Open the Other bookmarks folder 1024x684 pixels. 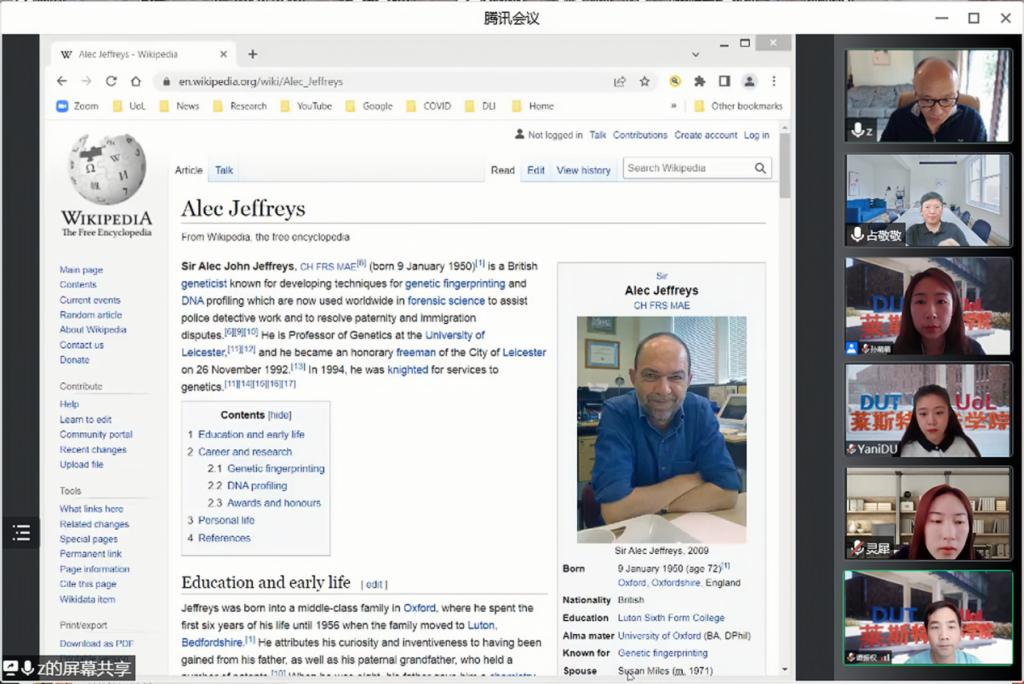tap(739, 106)
